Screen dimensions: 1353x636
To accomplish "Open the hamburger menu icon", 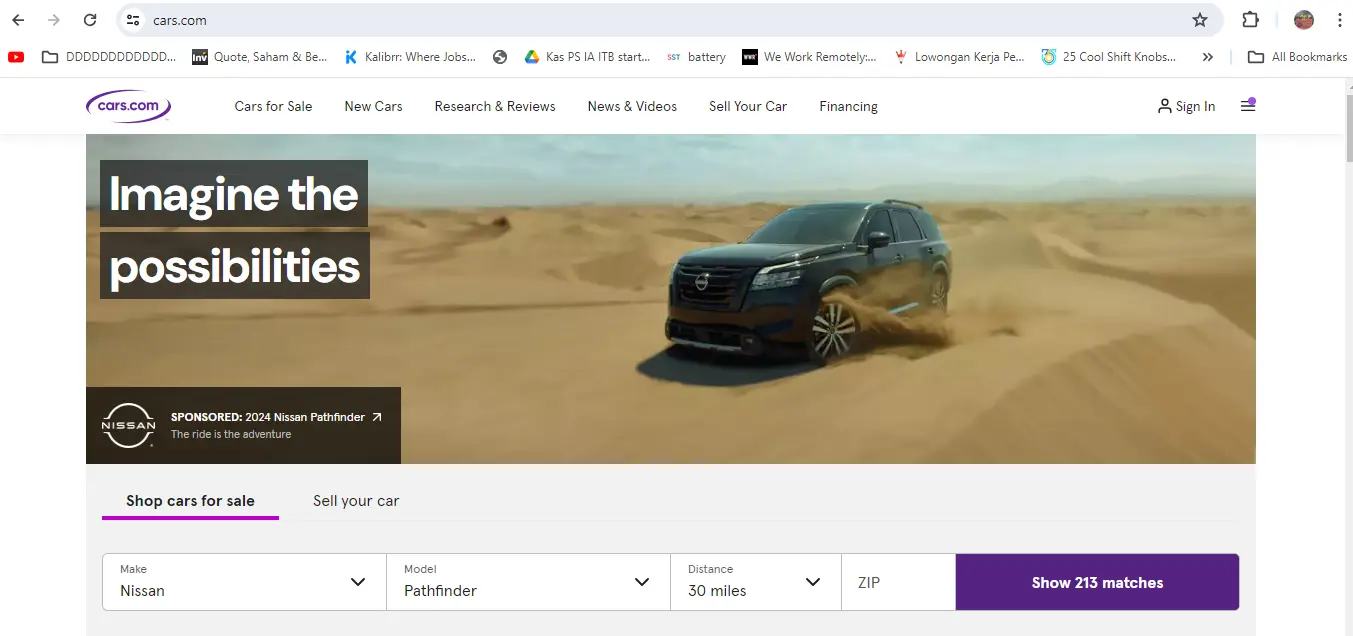I will tap(1248, 106).
